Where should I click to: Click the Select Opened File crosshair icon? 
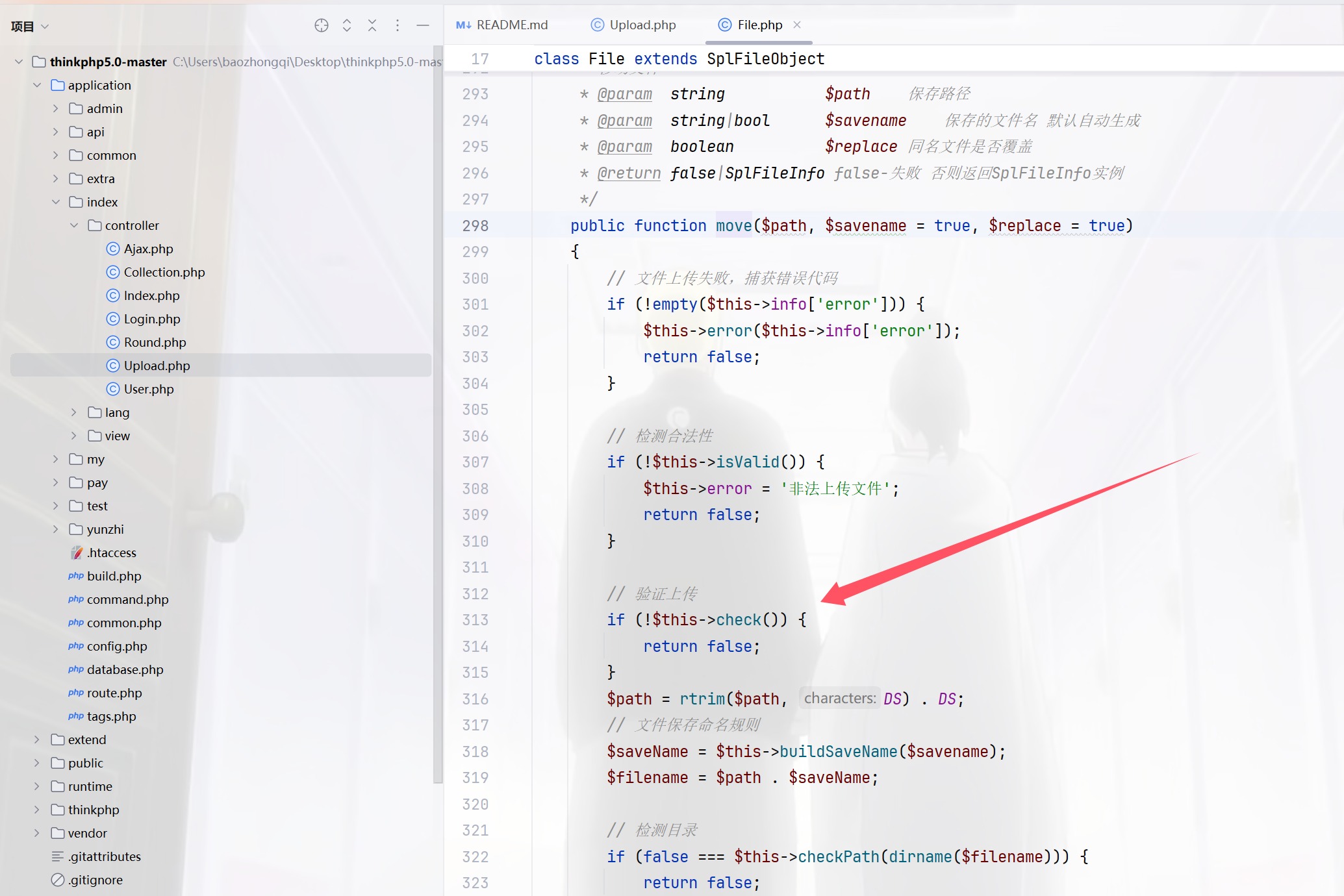point(322,25)
